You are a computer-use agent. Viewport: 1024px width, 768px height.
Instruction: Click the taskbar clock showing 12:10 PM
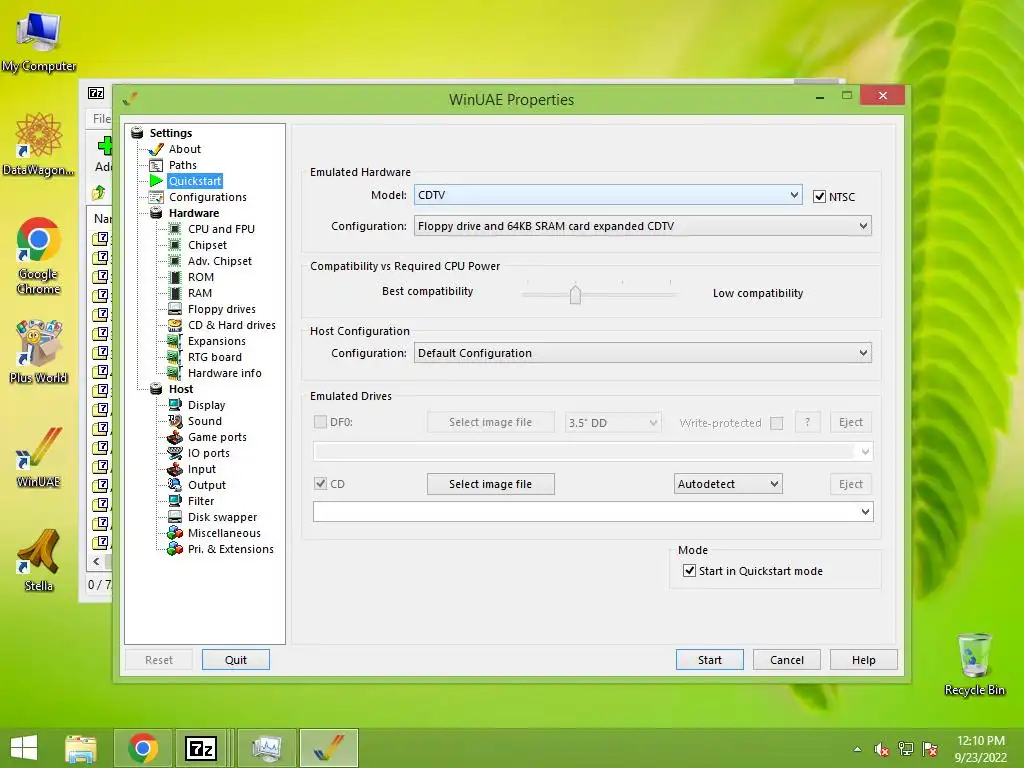click(x=980, y=748)
